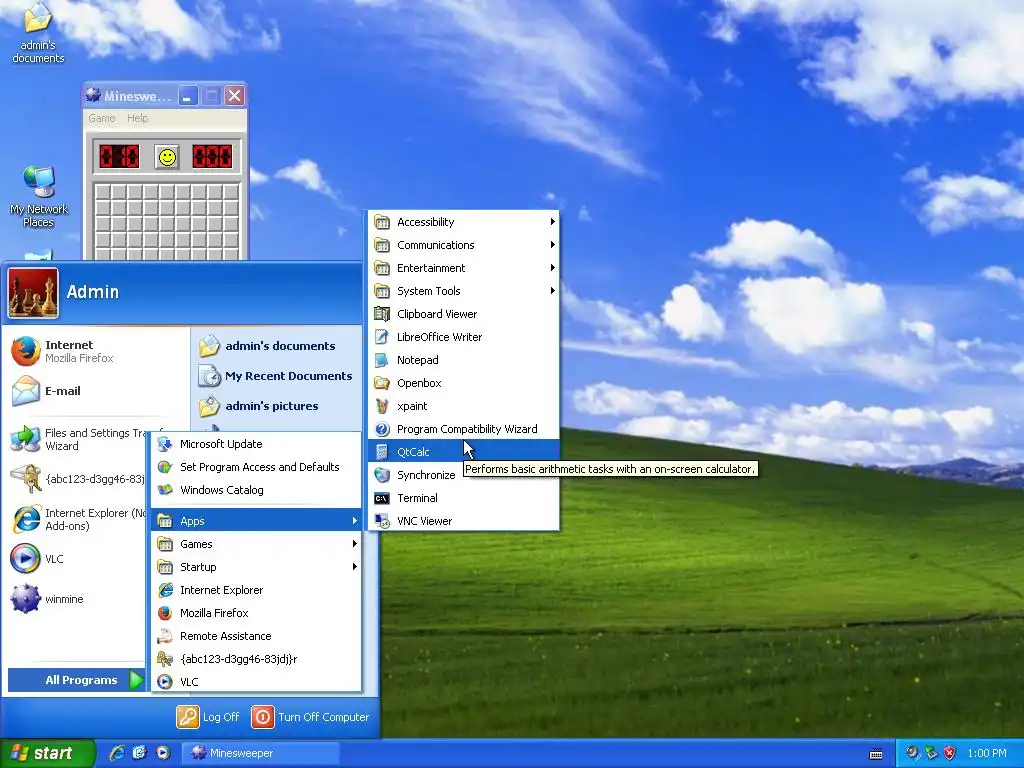Click the Internet Explorer (No Add-ons) icon
Screen dimensions: 1024x768
pyautogui.click(x=25, y=519)
